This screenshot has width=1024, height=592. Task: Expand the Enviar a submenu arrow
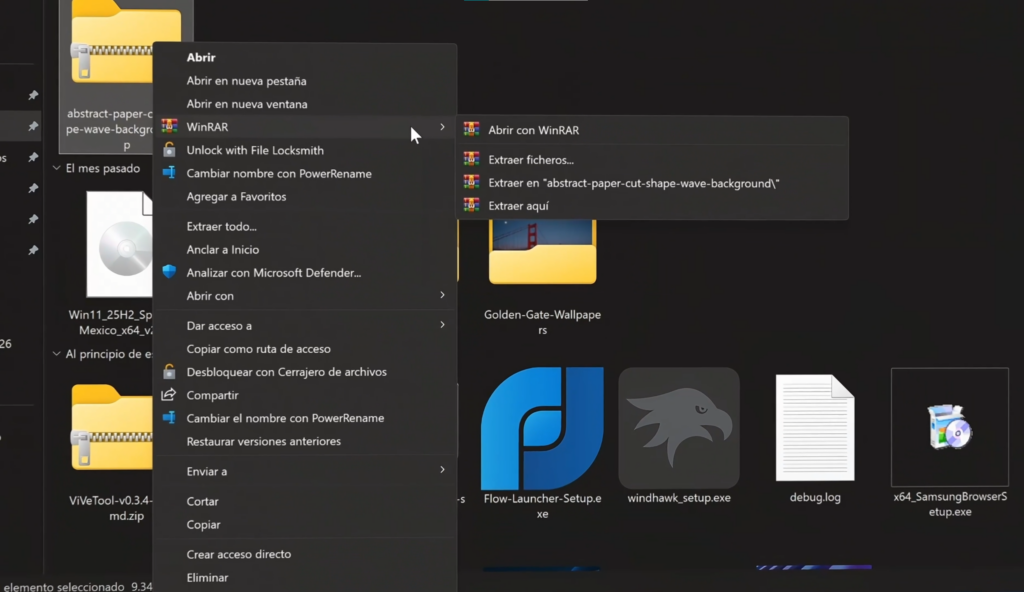pyautogui.click(x=442, y=470)
